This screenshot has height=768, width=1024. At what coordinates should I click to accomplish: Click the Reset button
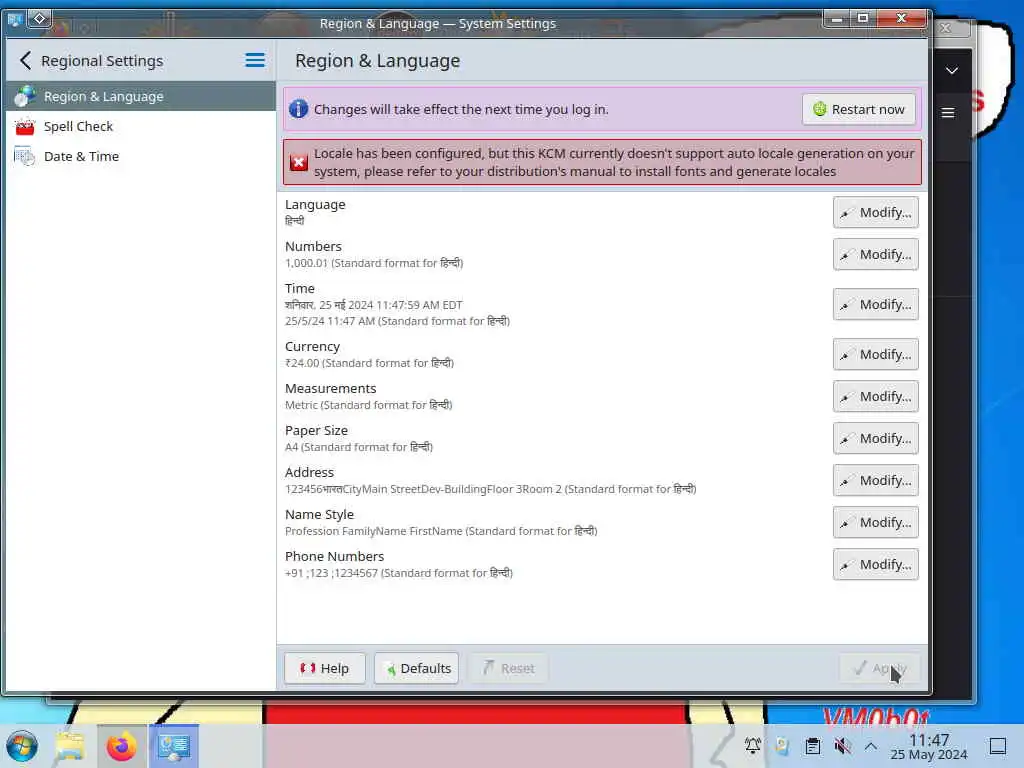pyautogui.click(x=508, y=668)
